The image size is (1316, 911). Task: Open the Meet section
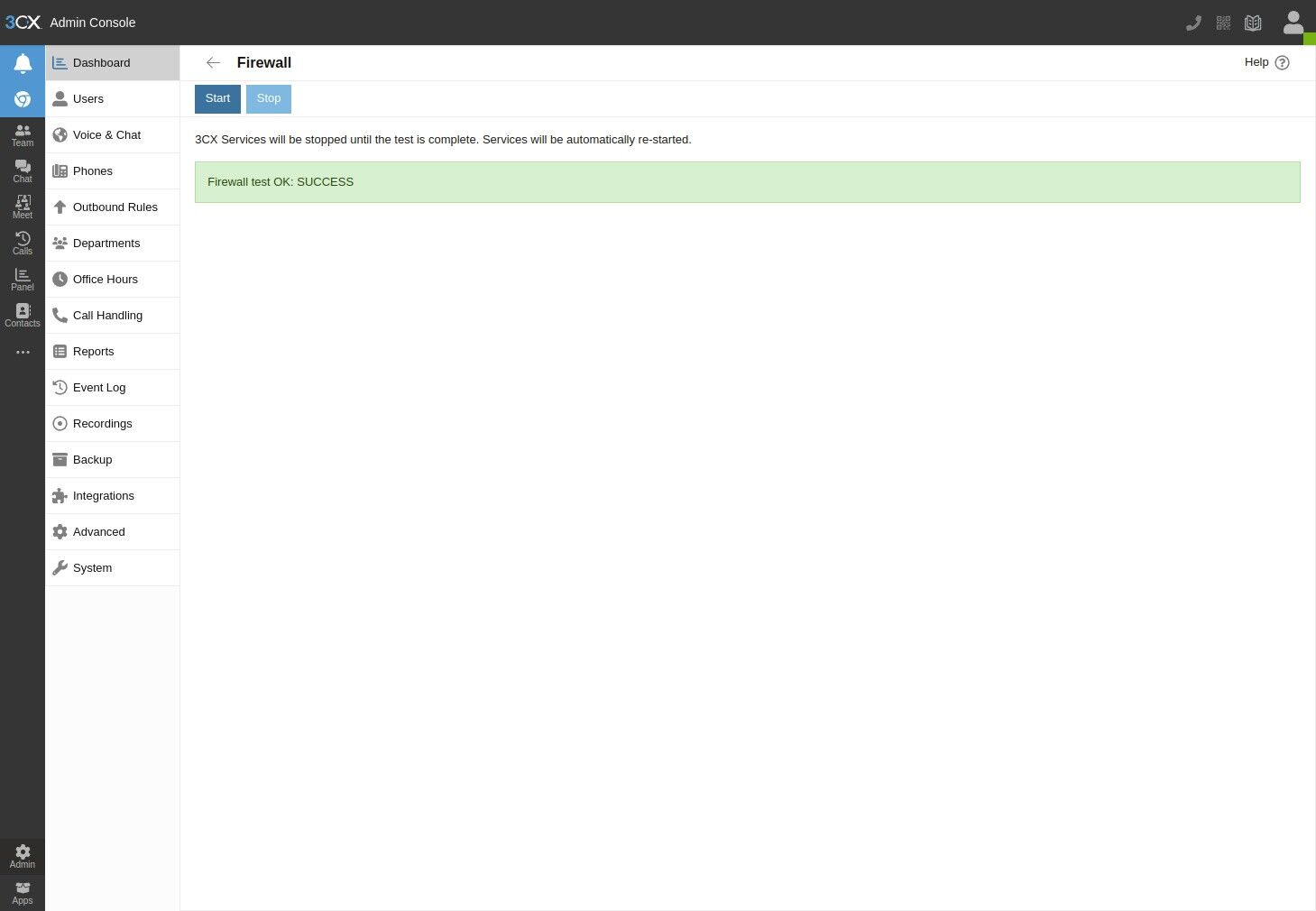(23, 207)
